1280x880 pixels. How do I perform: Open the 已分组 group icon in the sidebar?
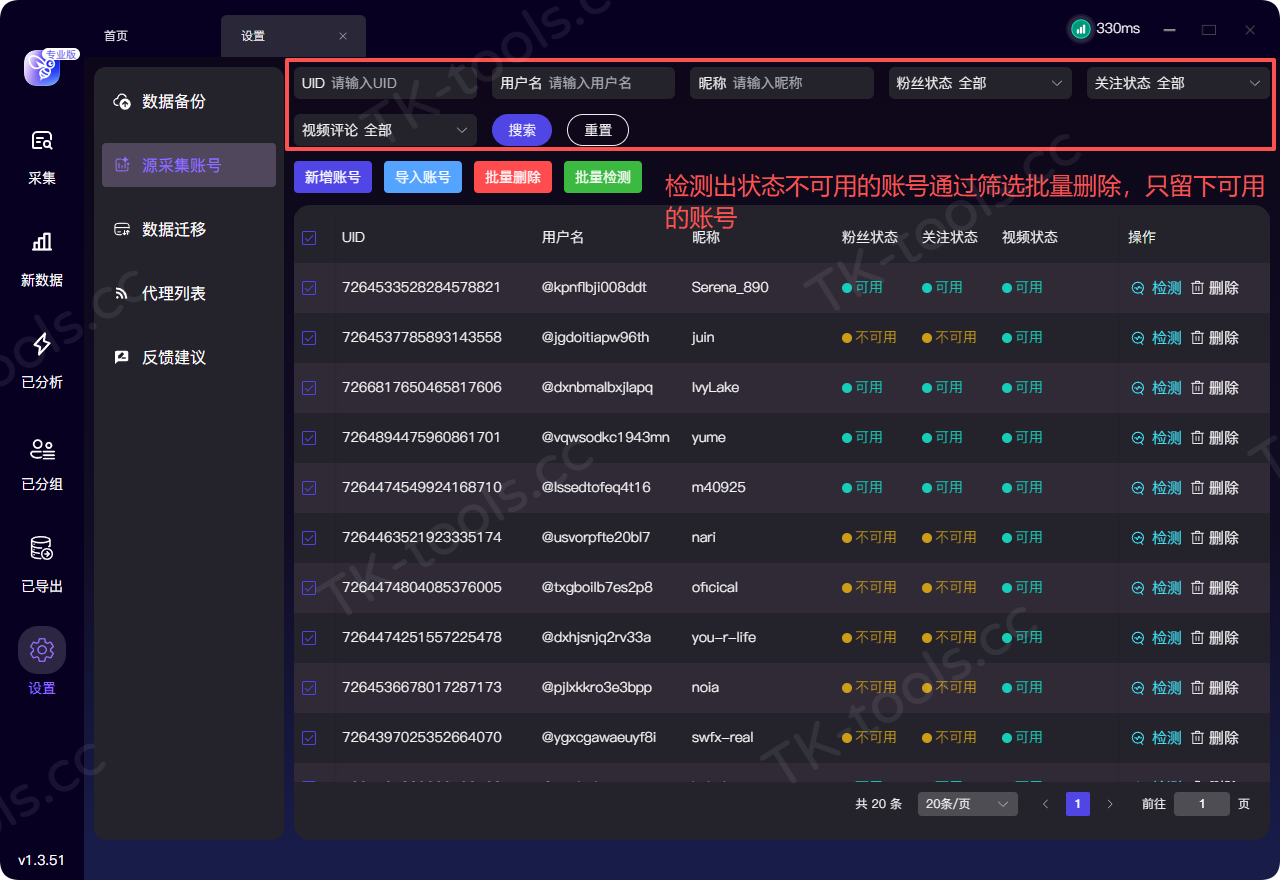point(42,449)
